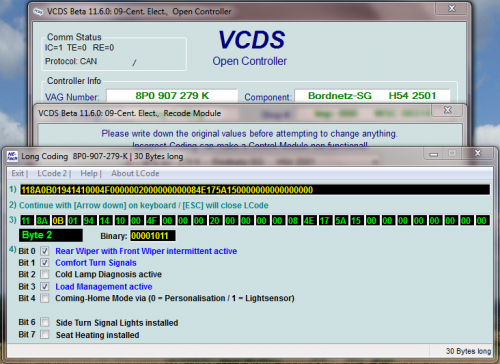Close the Recode Module dialog
This screenshot has height=364, width=500.
[448, 110]
